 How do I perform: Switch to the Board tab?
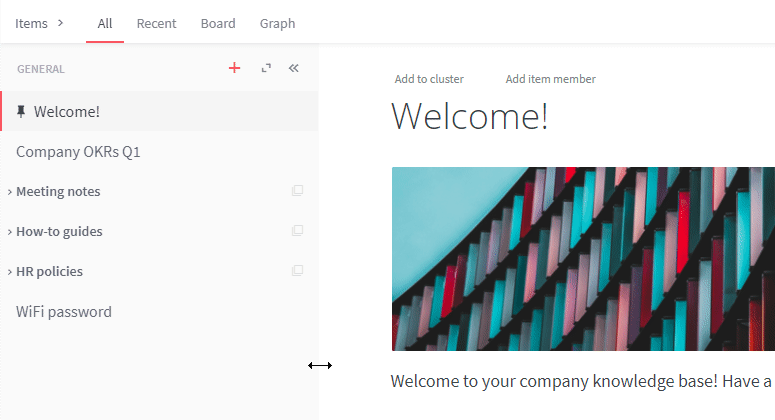coord(218,23)
